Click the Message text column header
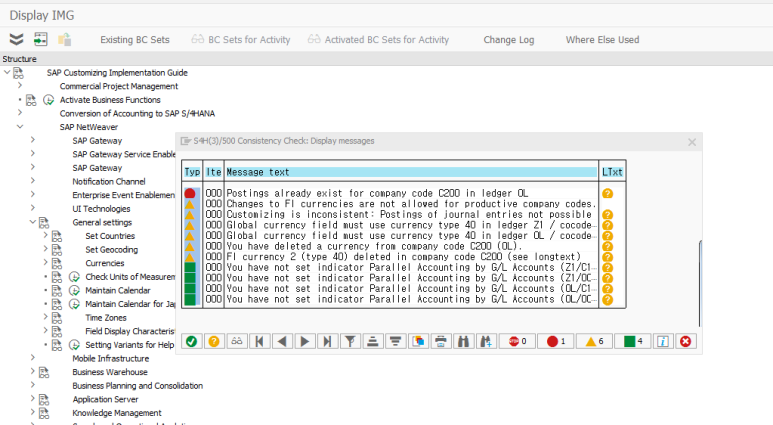773x425 pixels. (x=411, y=172)
